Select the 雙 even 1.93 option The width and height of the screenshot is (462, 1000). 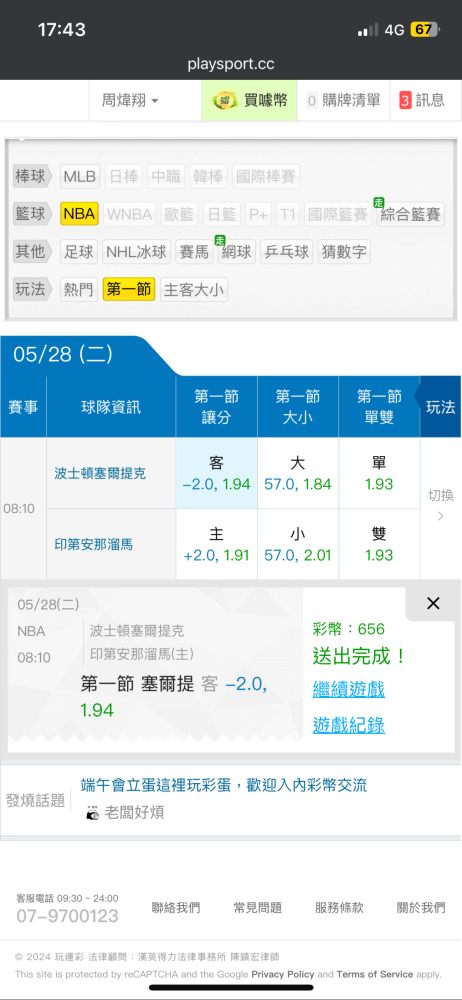click(x=379, y=545)
